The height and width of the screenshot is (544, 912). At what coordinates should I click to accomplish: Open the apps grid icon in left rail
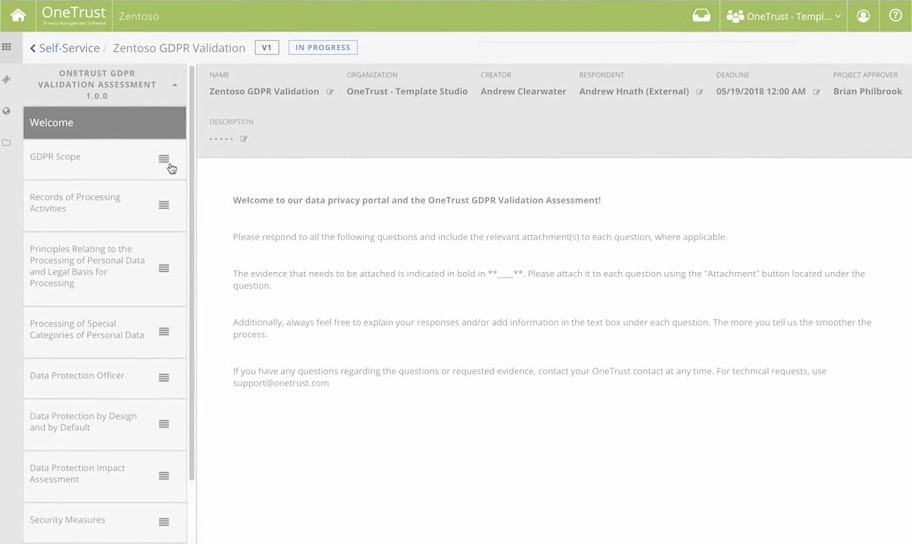coord(6,47)
